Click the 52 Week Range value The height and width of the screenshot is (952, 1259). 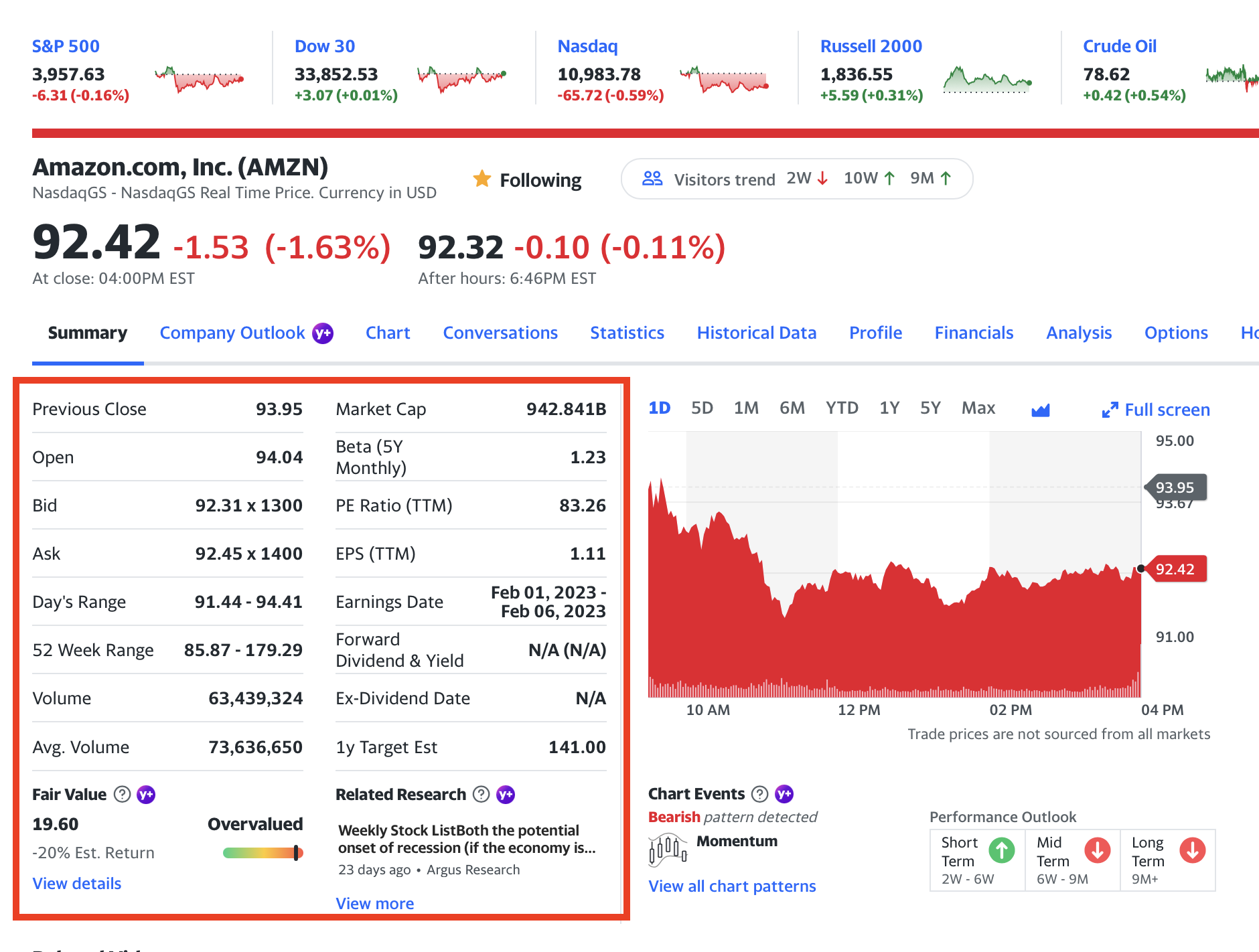click(x=243, y=650)
